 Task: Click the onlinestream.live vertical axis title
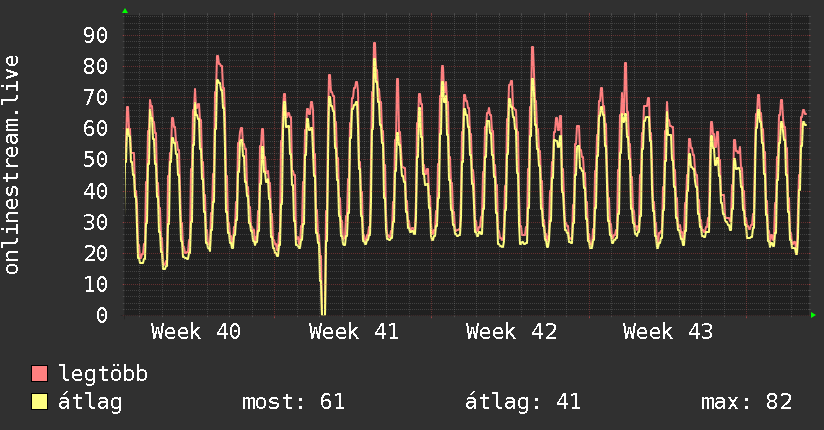pyautogui.click(x=11, y=165)
